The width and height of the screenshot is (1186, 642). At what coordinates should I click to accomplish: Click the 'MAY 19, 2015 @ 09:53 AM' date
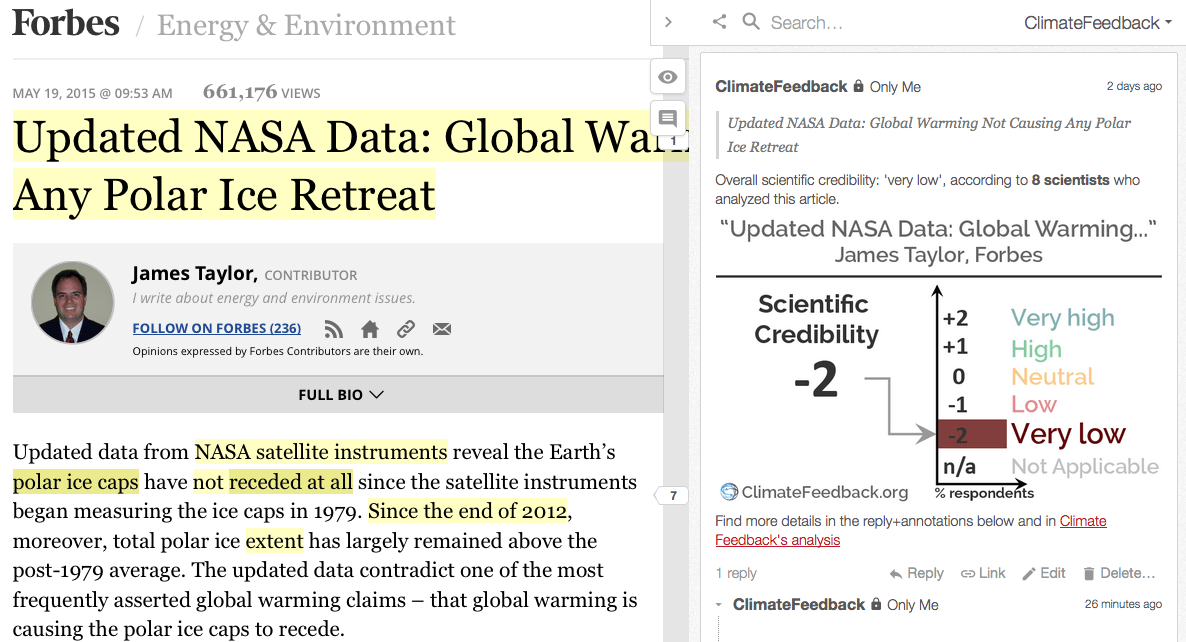[x=92, y=94]
